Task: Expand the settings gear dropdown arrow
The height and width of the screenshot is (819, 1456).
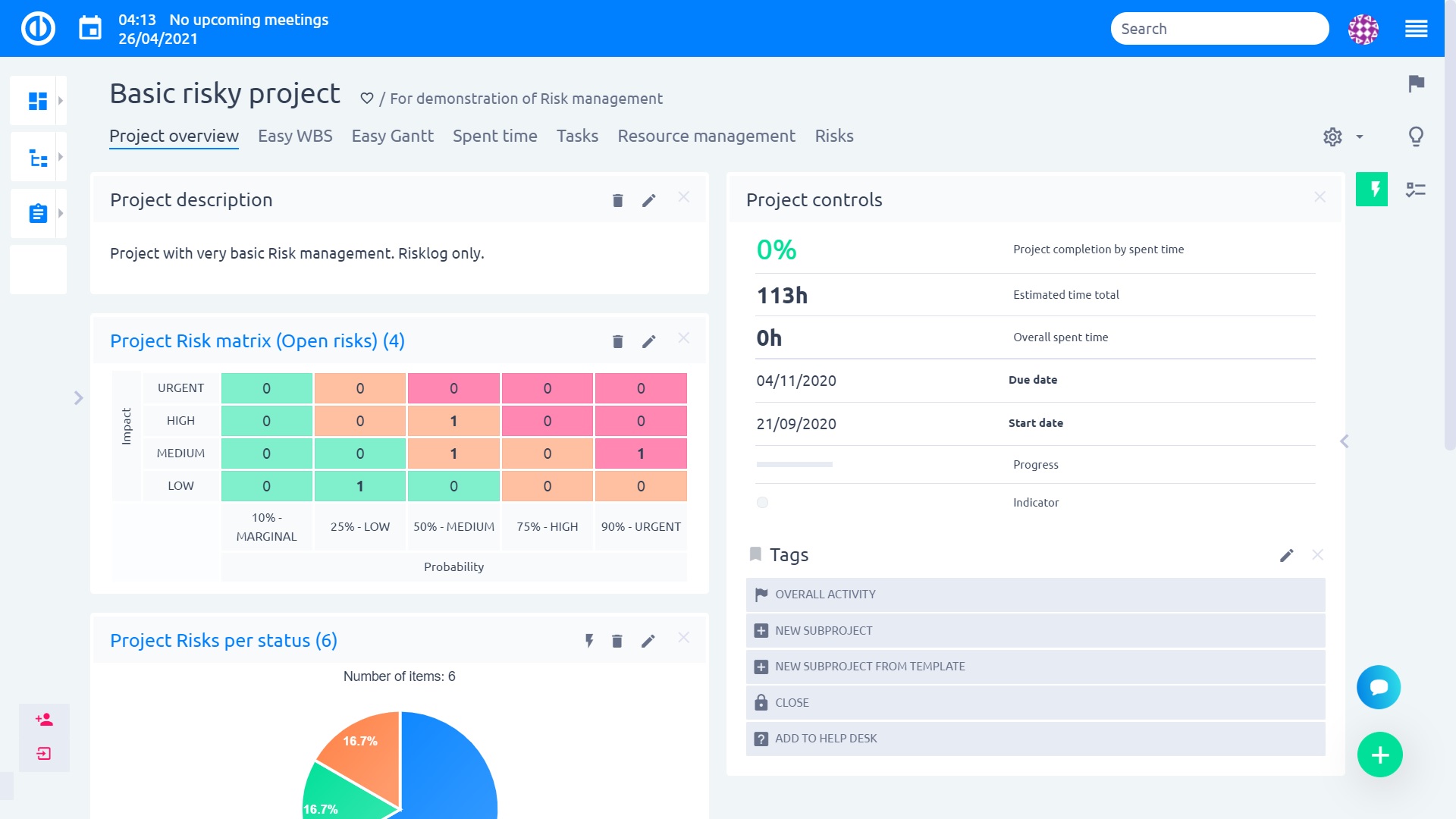Action: [x=1360, y=137]
